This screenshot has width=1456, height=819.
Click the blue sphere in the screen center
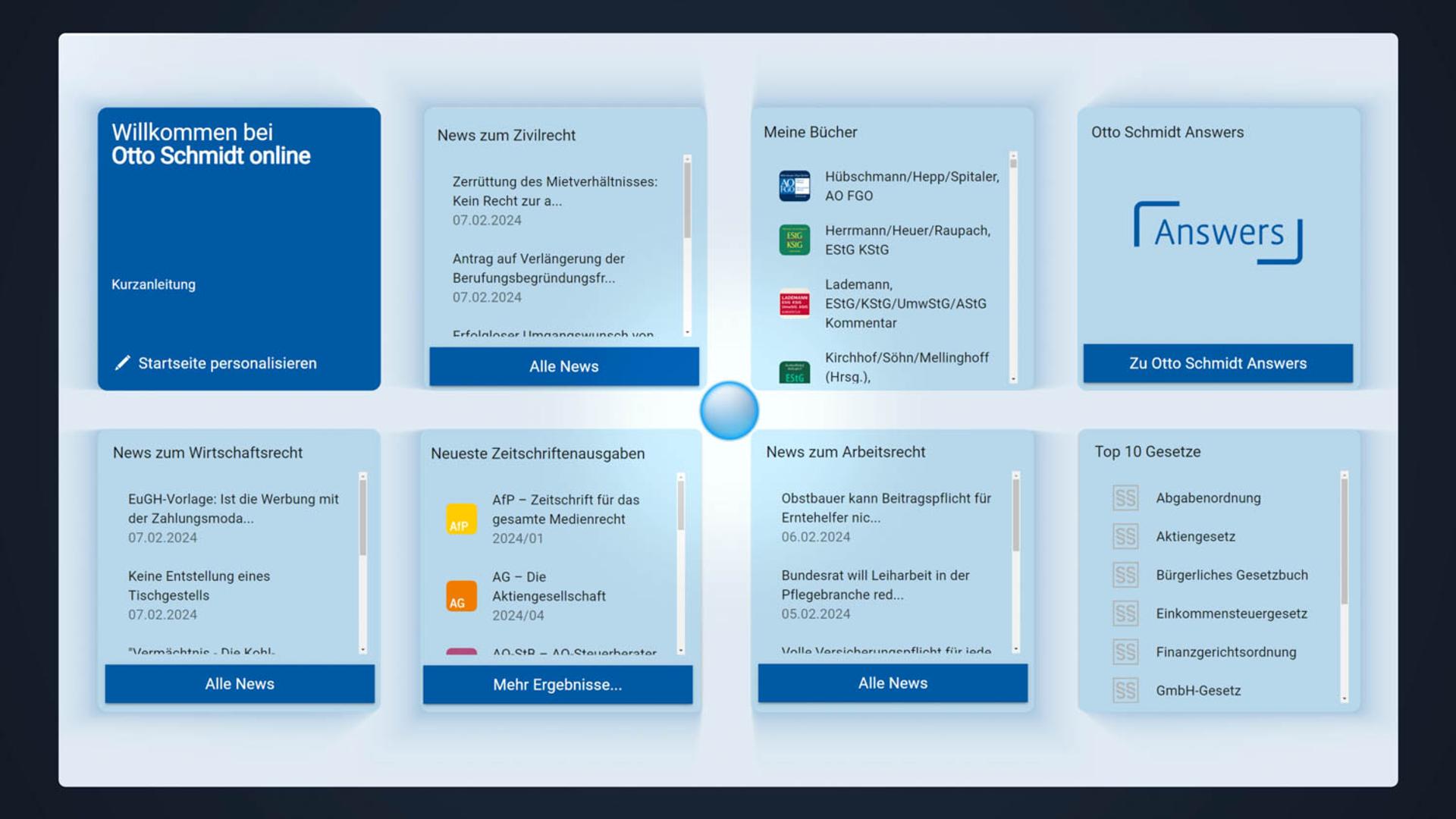(x=729, y=410)
